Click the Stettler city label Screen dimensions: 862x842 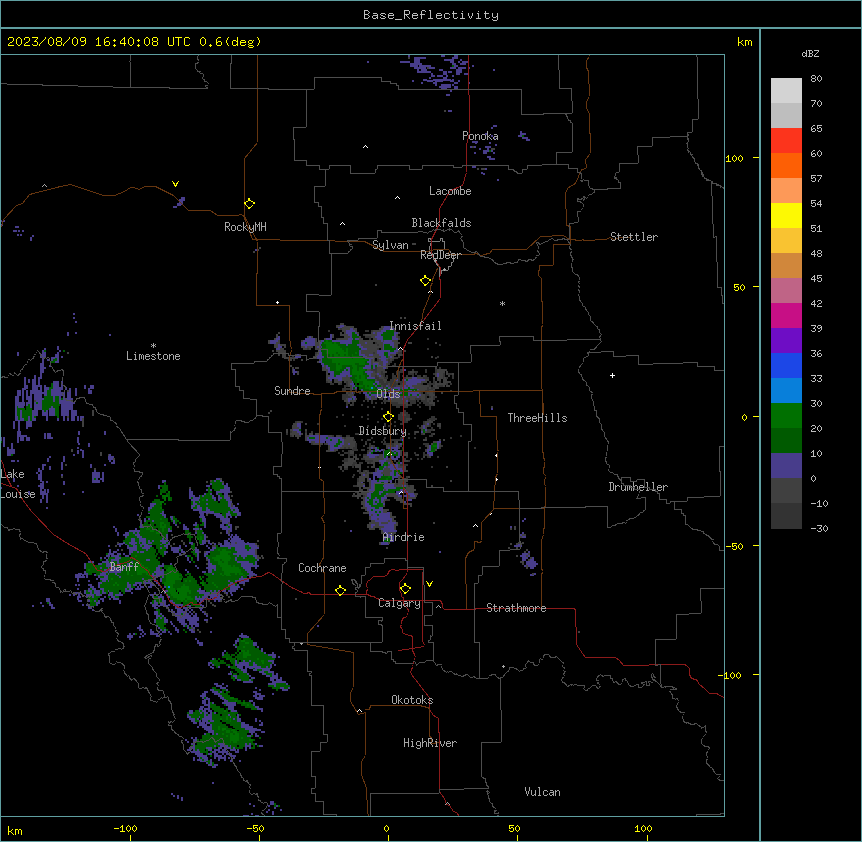[x=634, y=237]
